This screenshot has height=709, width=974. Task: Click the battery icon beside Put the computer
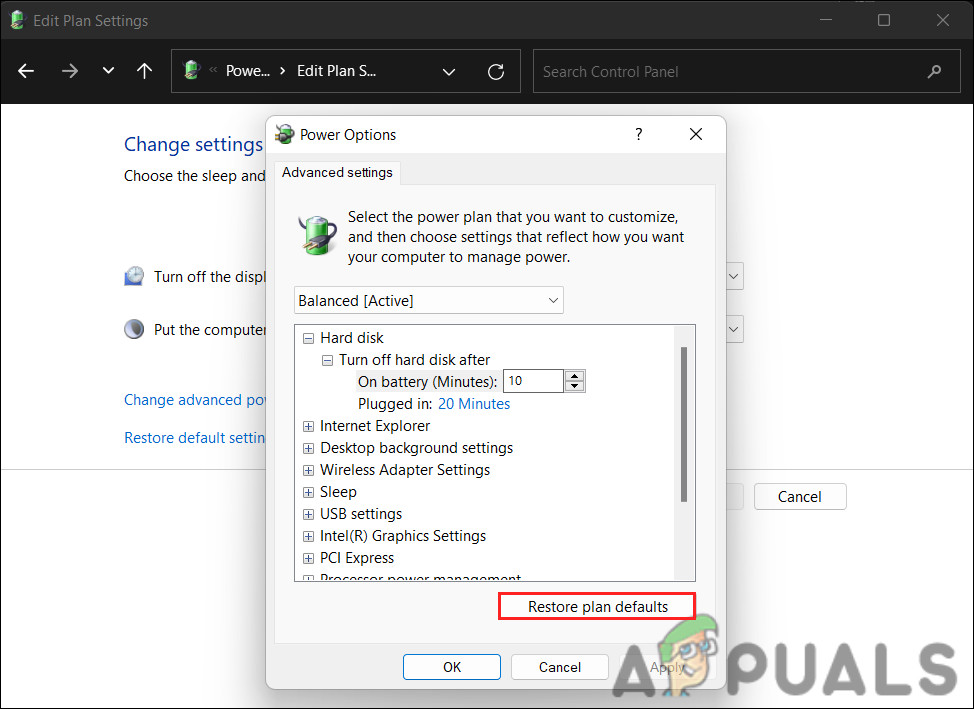tap(134, 328)
